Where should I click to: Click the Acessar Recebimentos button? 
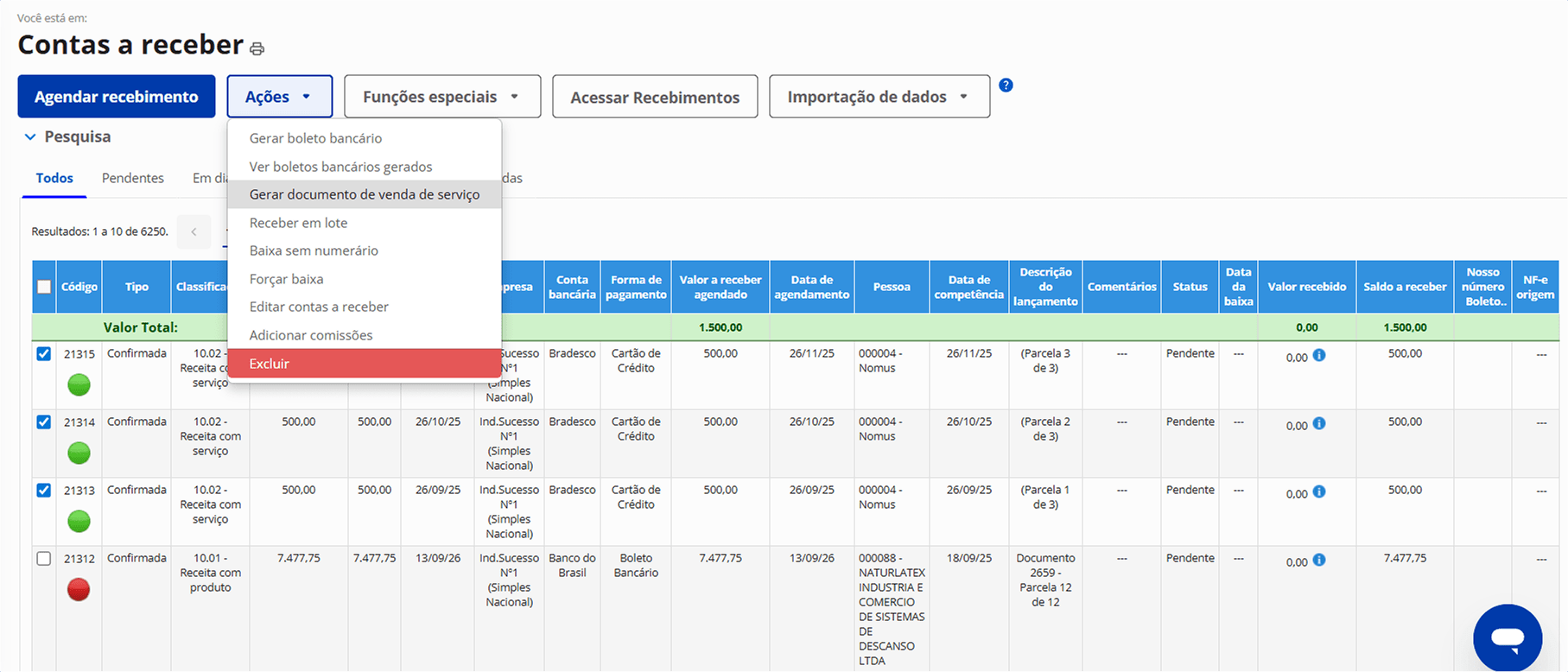[654, 97]
